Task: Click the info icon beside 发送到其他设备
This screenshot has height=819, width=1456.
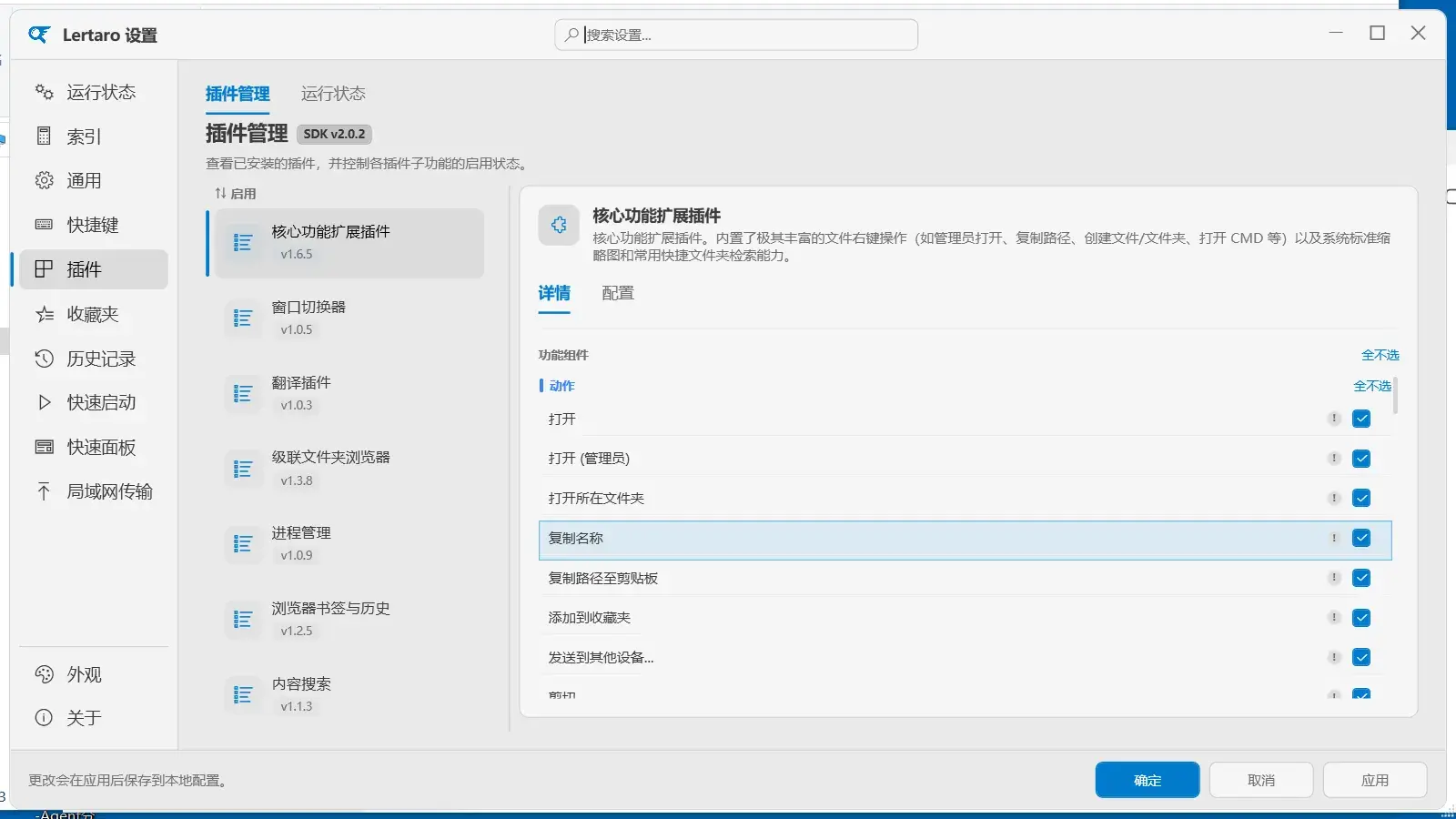Action: [x=1334, y=657]
